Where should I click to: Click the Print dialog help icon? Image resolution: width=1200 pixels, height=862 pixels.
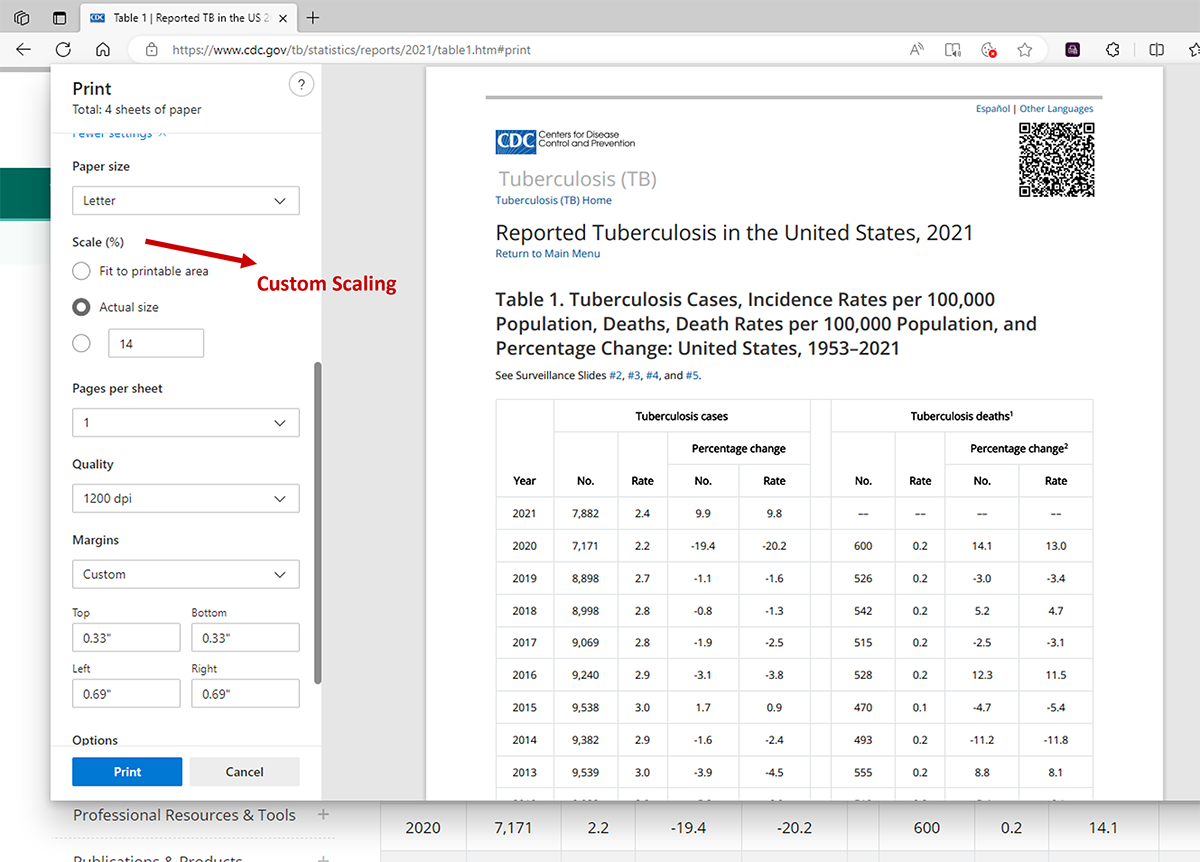point(301,85)
